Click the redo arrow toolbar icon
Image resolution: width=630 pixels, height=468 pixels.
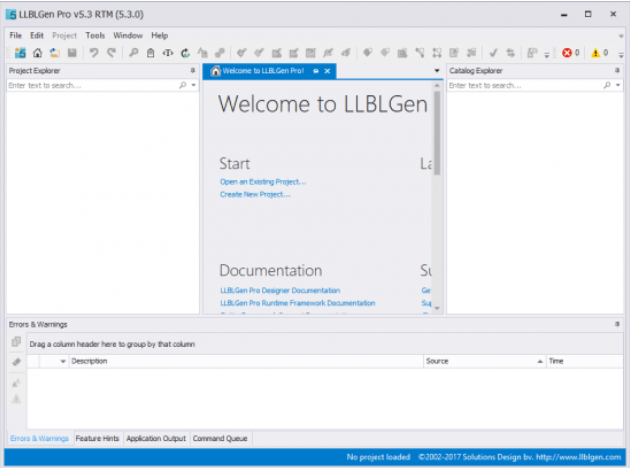coord(111,53)
